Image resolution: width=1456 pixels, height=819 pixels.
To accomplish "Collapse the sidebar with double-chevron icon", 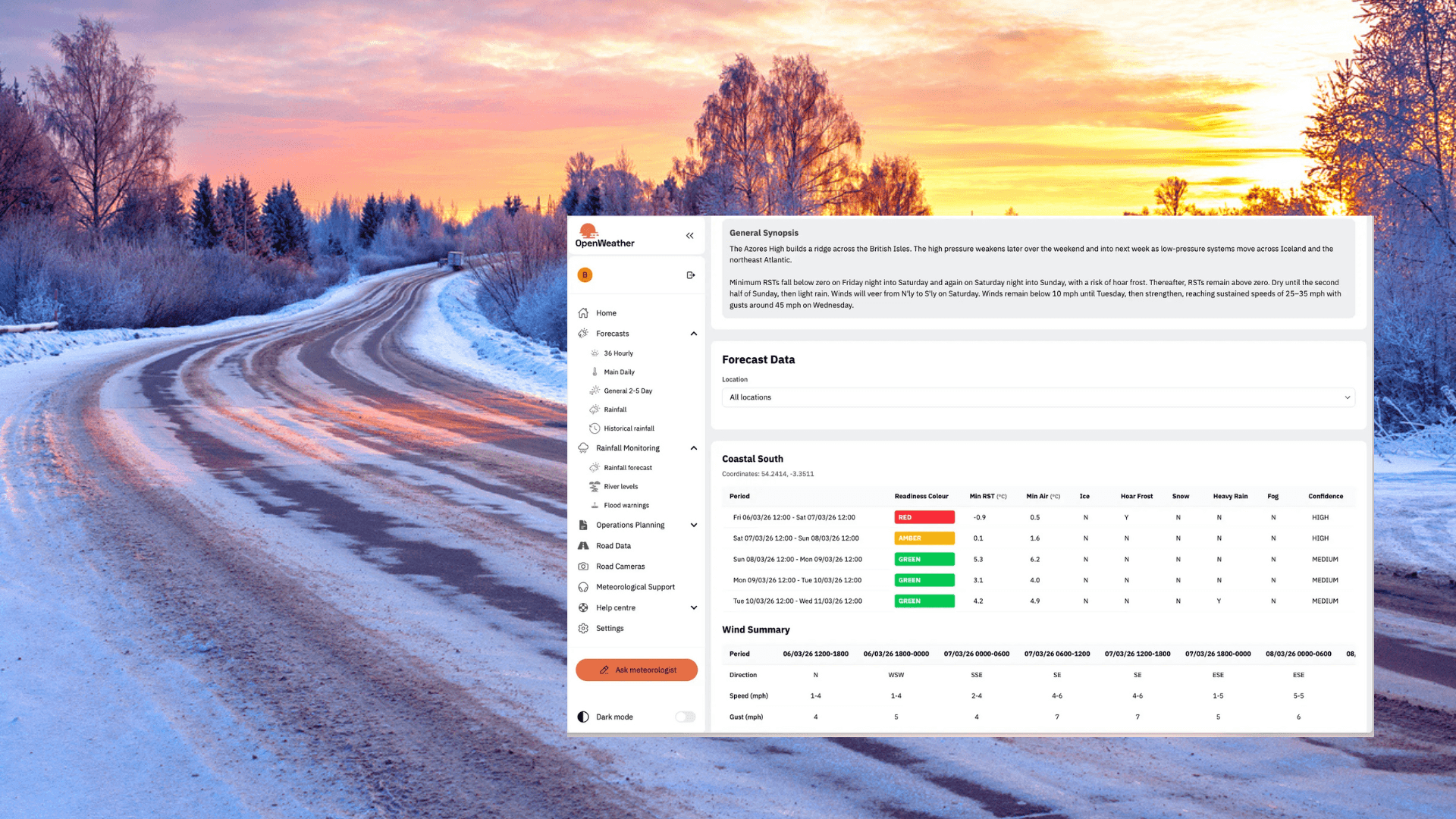I will pyautogui.click(x=689, y=236).
